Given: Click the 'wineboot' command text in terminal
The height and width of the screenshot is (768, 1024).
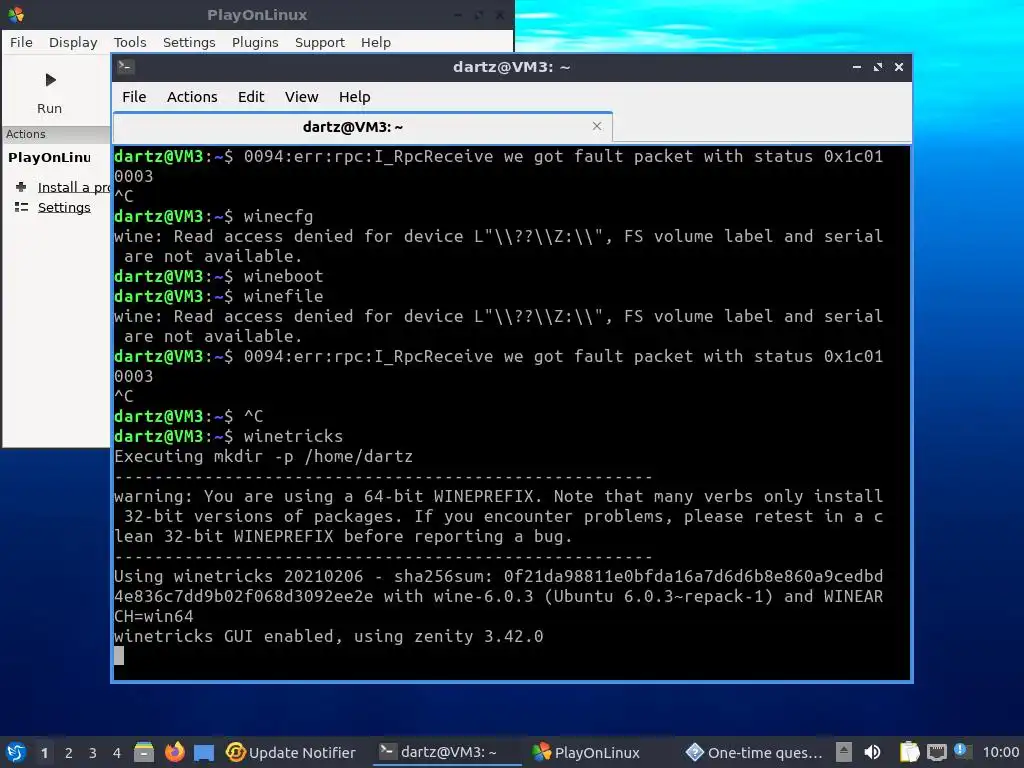Looking at the screenshot, I should 283,276.
